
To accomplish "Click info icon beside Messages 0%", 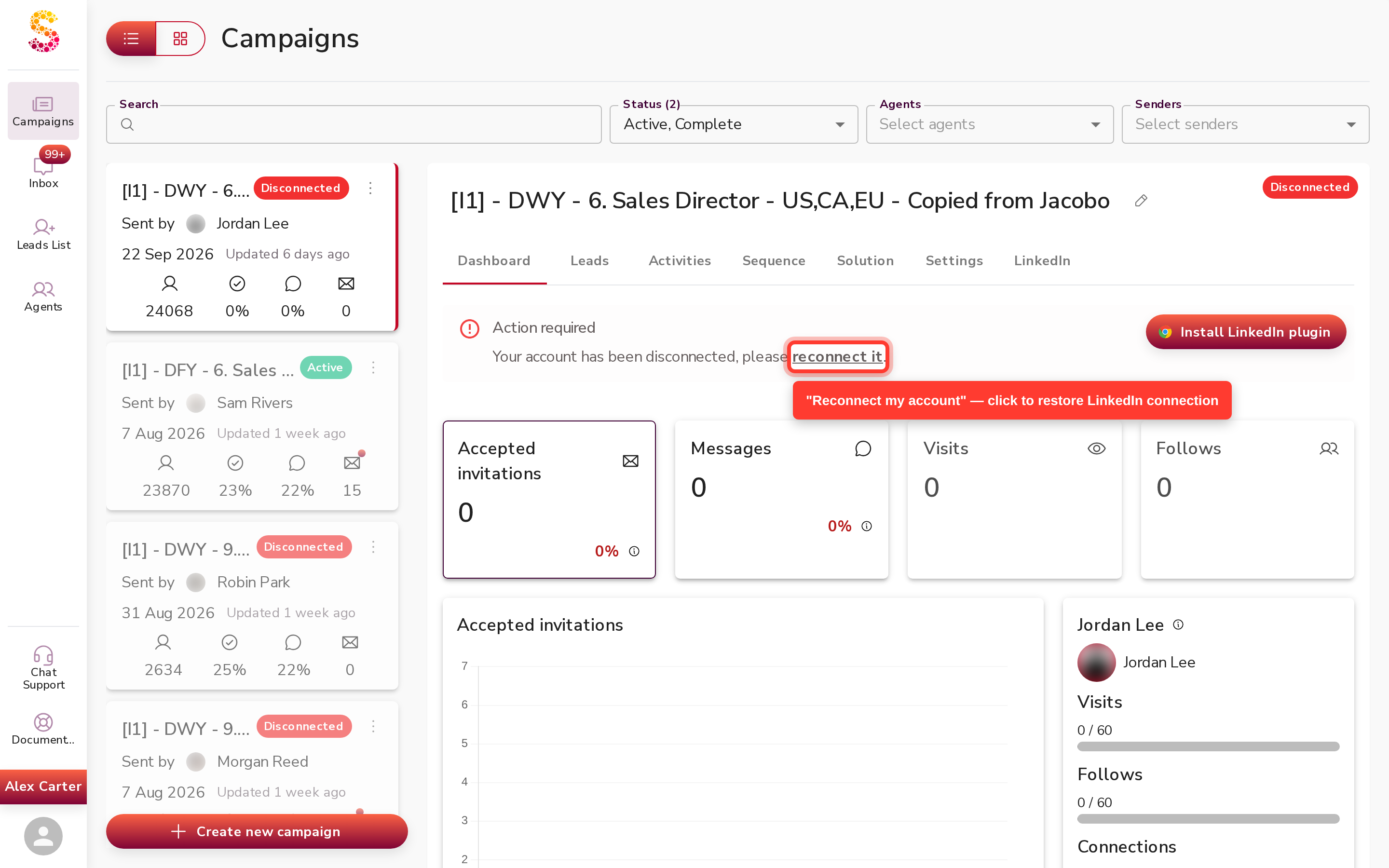I will click(867, 526).
